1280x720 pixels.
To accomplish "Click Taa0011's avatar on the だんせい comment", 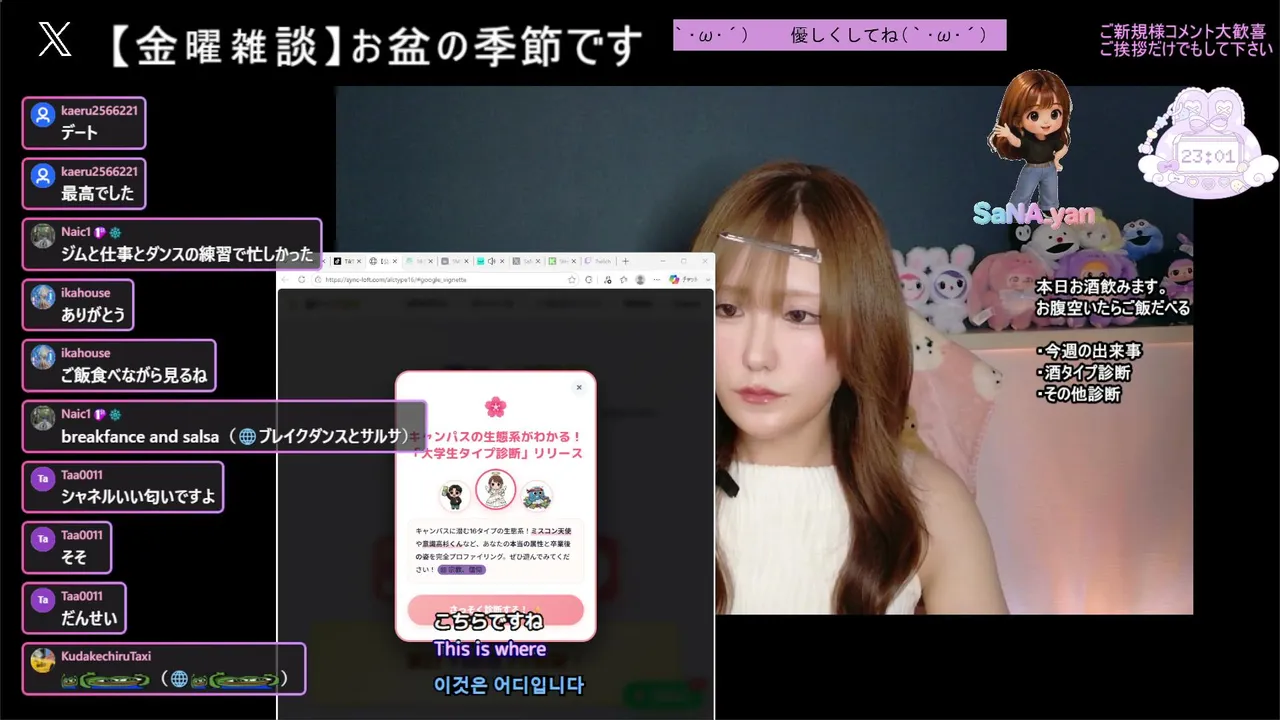I will click(x=43, y=599).
